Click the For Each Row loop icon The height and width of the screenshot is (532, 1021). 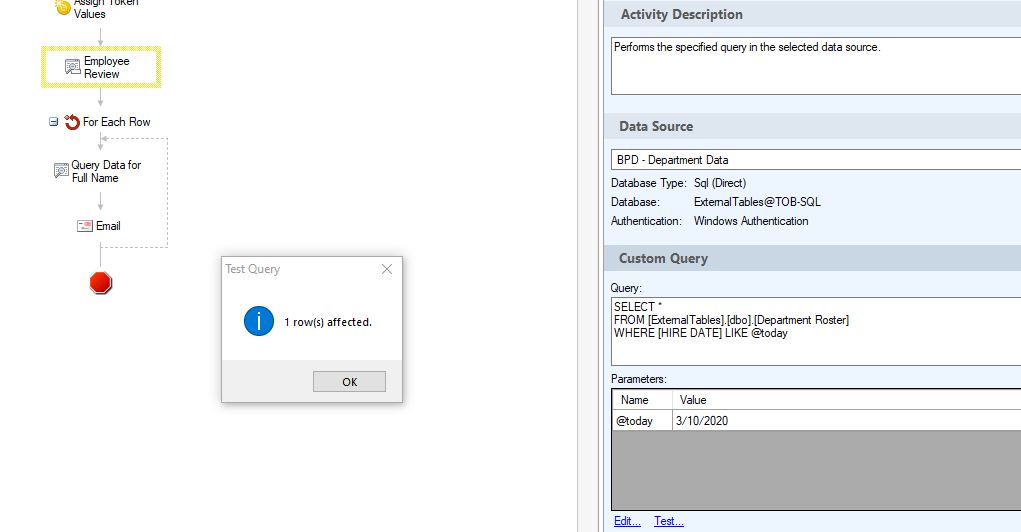72,122
